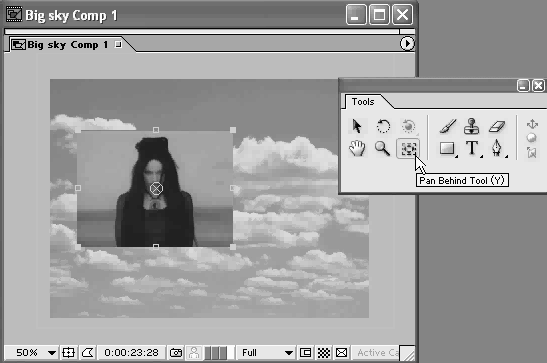Select the Clone Stamp tool
Viewport: 547px width, 363px height.
click(471, 126)
